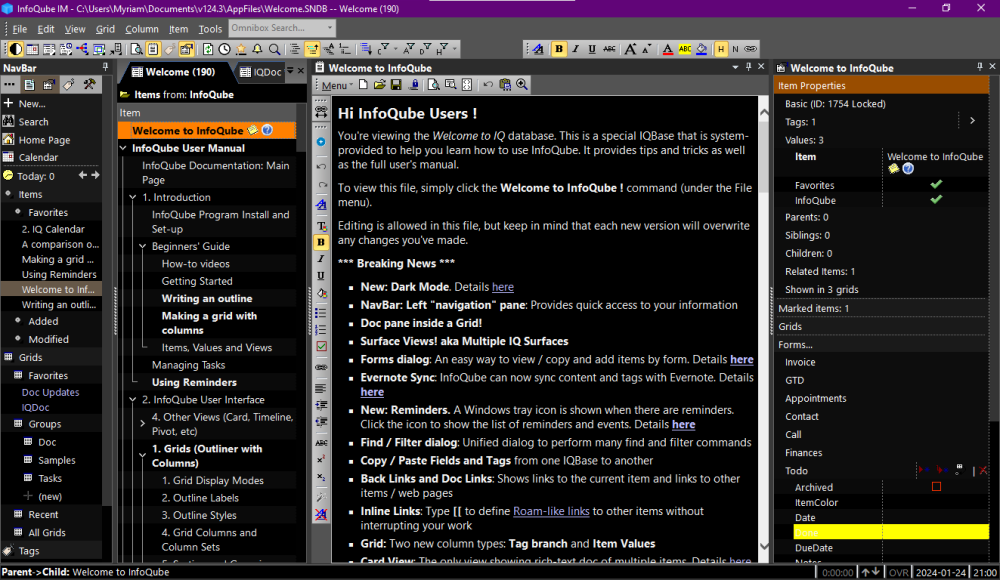The width and height of the screenshot is (1000, 580).
Task: Click the three-dots icon in the NavBar toolbar
Action: [10, 85]
